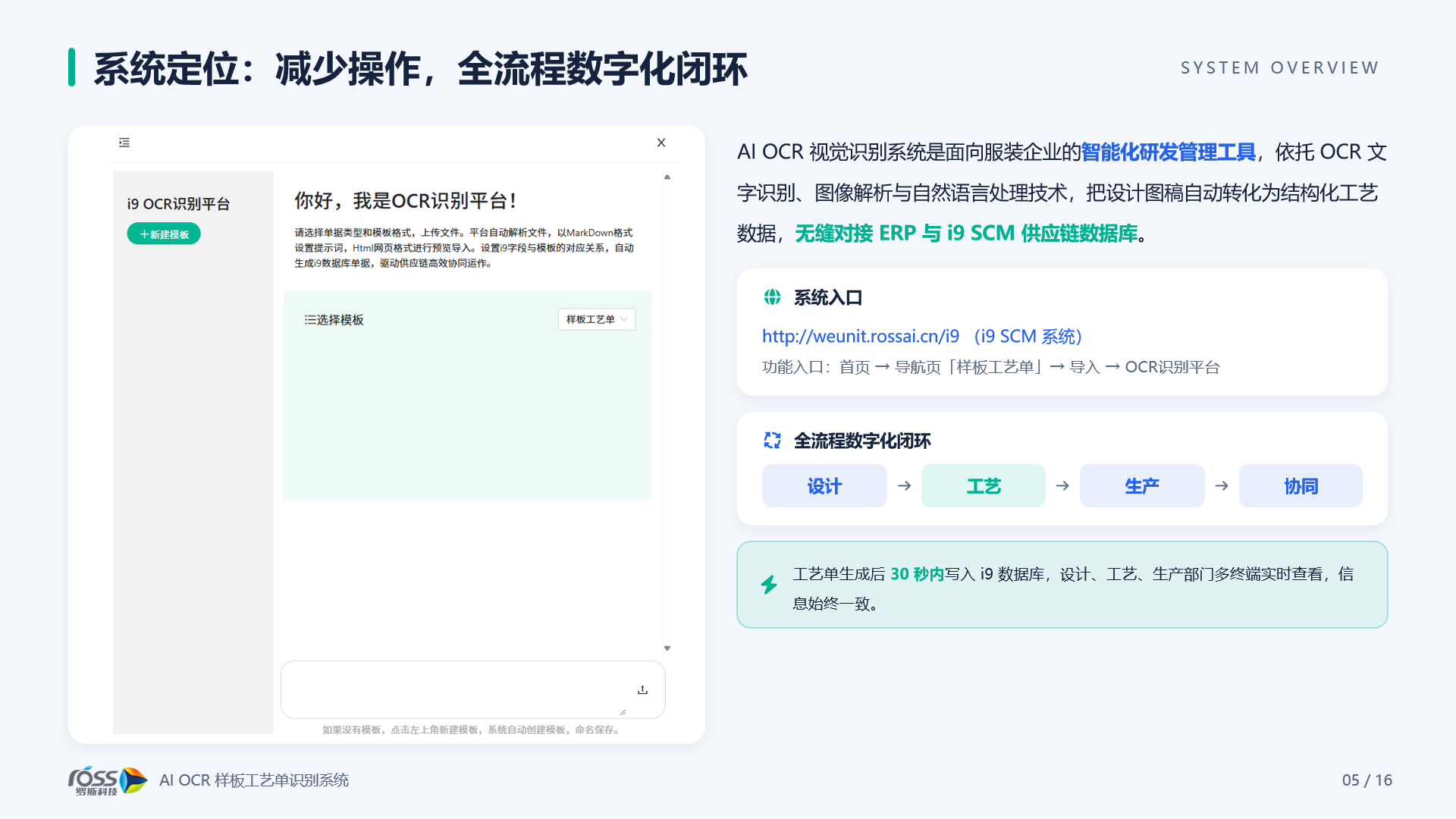Click the 功能入口 navigation path text

[991, 367]
